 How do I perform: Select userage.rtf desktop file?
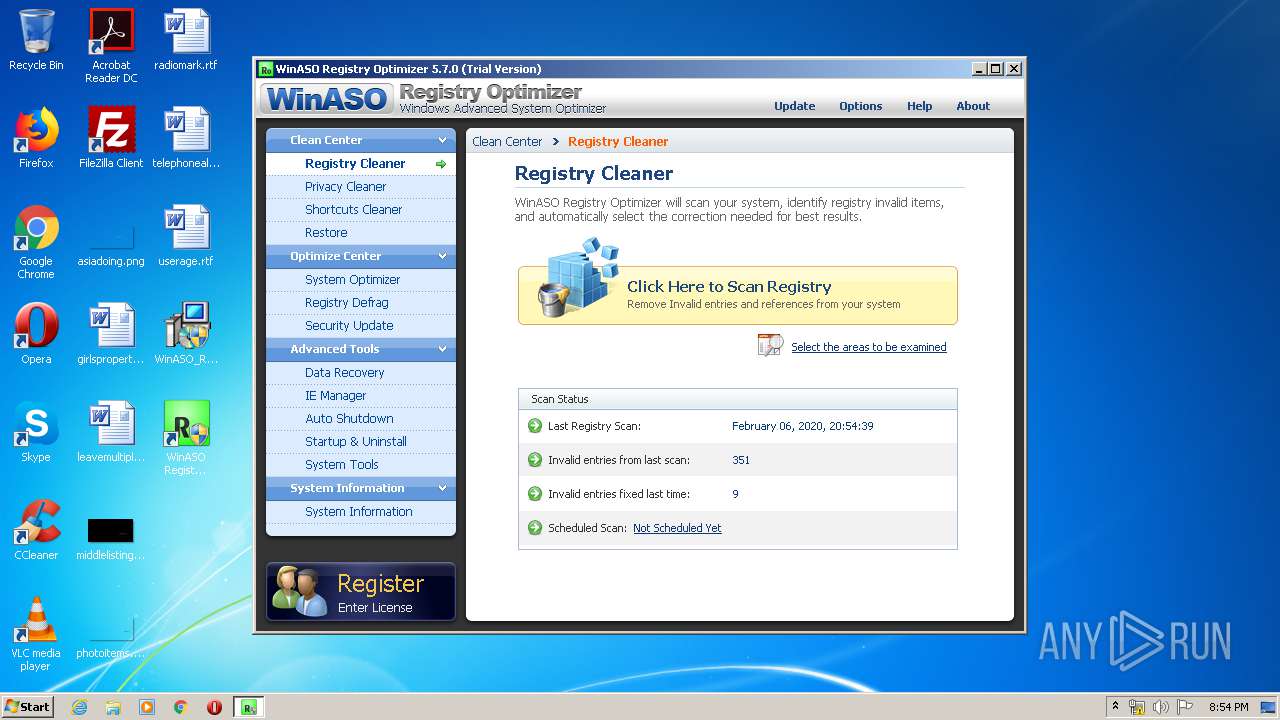186,236
